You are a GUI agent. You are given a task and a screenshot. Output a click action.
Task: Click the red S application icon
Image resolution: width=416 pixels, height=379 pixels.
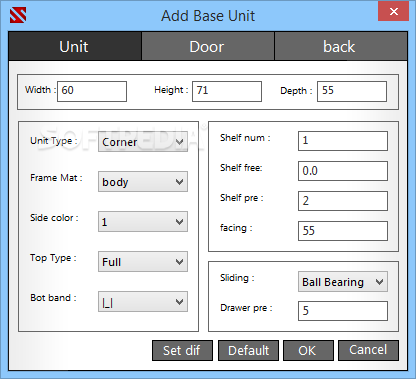(18, 16)
